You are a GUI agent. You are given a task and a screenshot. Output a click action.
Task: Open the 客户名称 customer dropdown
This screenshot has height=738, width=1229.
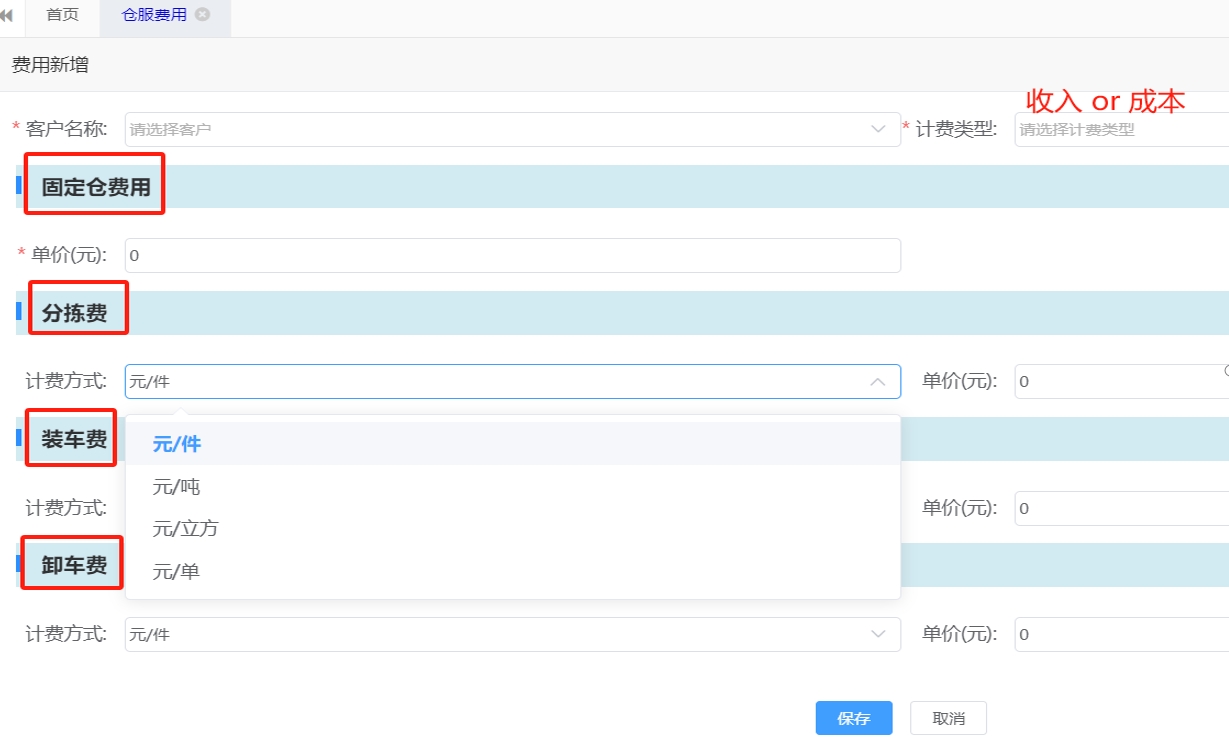point(512,129)
